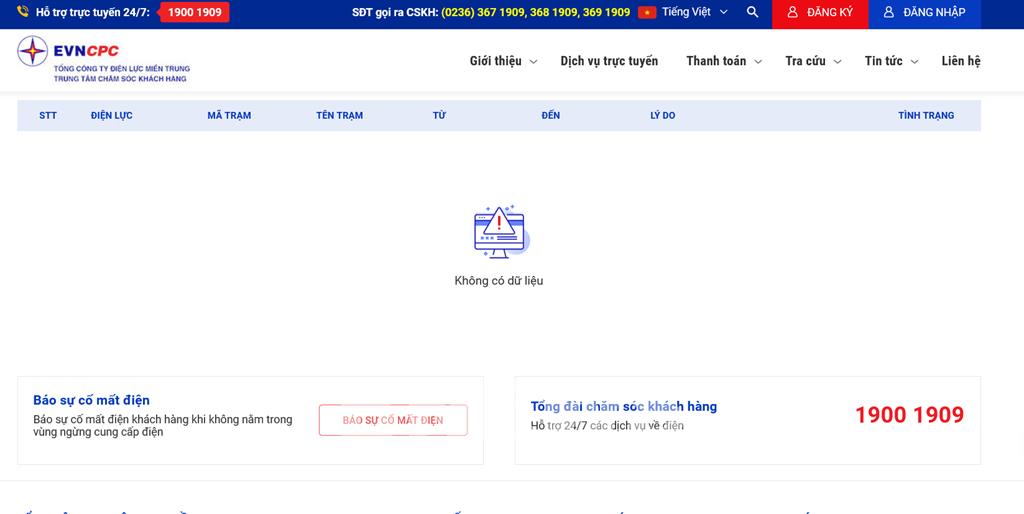1024x514 pixels.
Task: Click the red 1900 1909 hotline badge
Action: pyautogui.click(x=195, y=12)
